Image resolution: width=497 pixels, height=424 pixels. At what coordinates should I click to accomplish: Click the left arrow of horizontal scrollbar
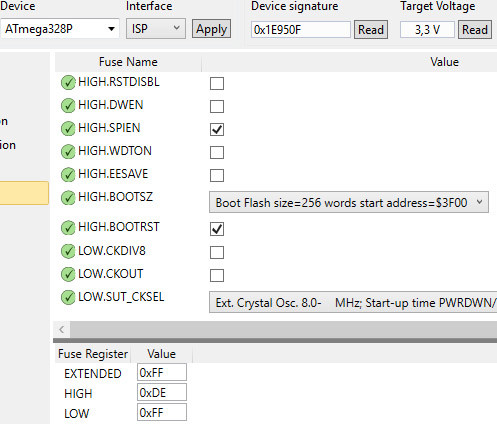[62, 330]
